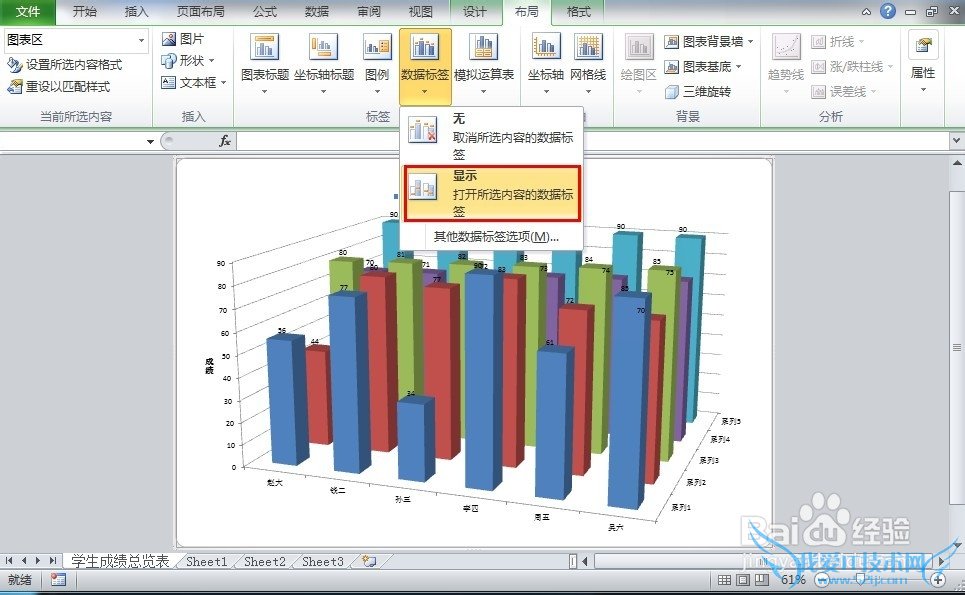965x595 pixels.
Task: Click the fx insert function icon
Action: coord(225,141)
